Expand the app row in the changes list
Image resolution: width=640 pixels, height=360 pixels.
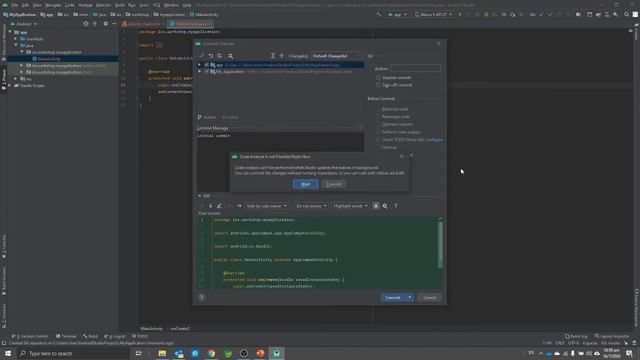point(200,65)
